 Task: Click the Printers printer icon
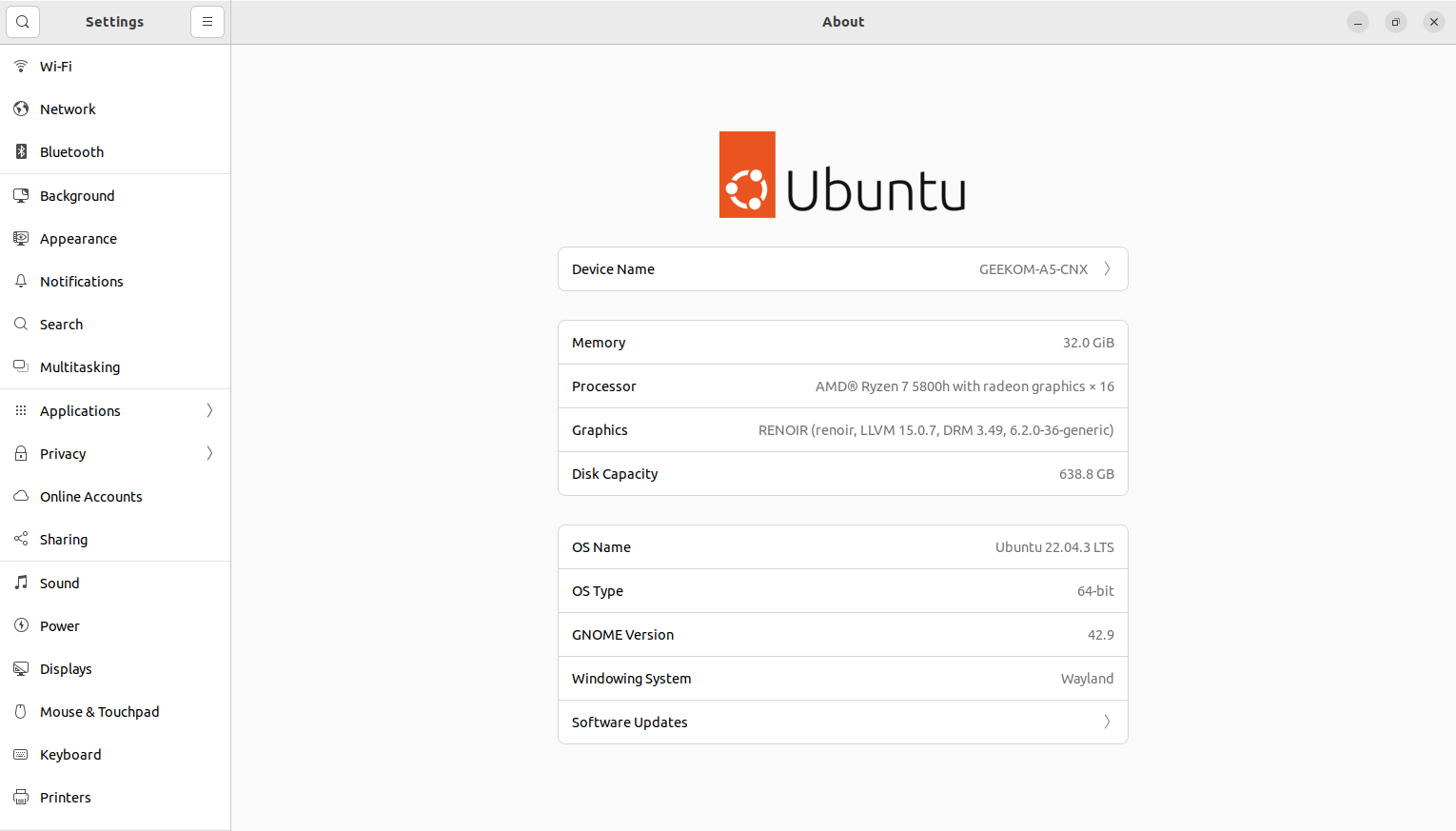click(x=21, y=797)
